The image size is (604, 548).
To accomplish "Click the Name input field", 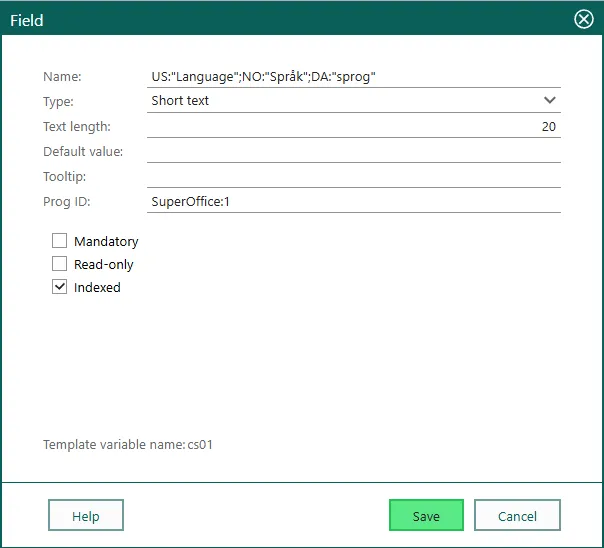I will tap(353, 76).
